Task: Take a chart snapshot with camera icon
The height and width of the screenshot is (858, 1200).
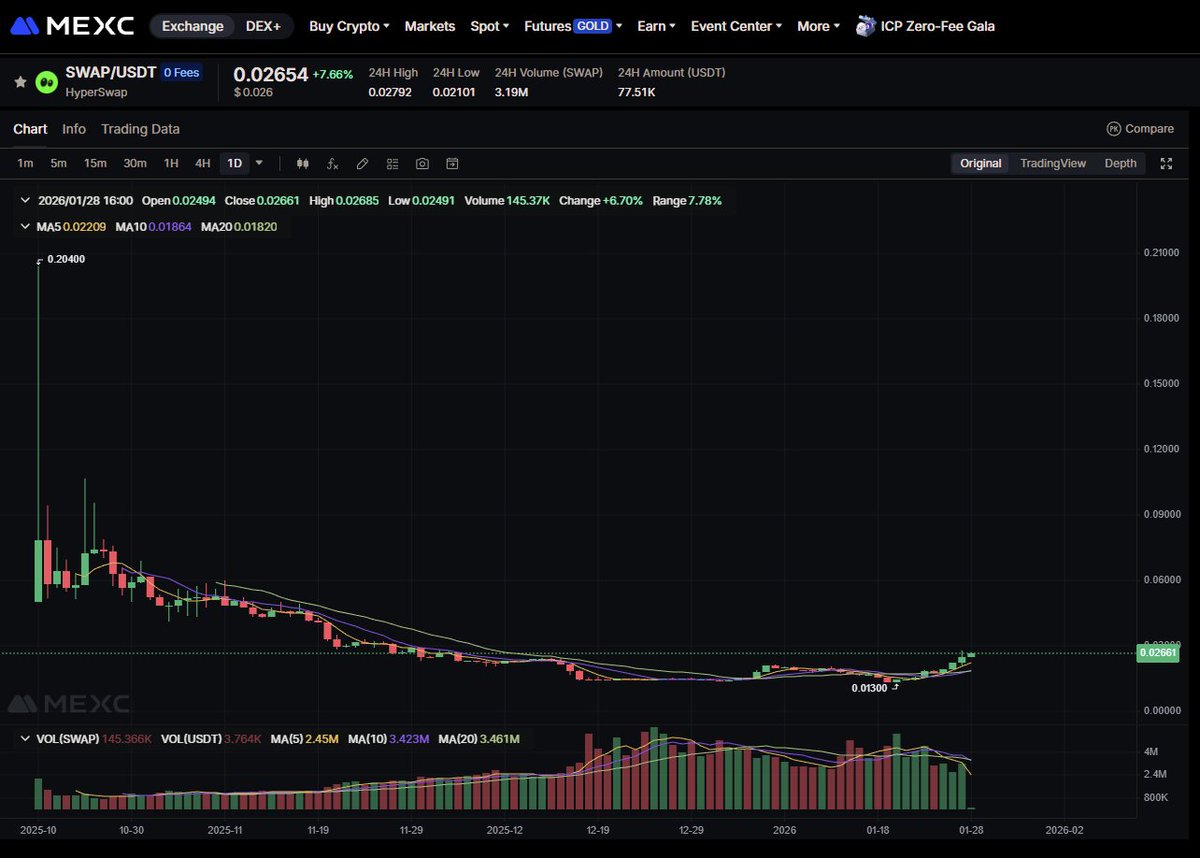Action: tap(422, 163)
